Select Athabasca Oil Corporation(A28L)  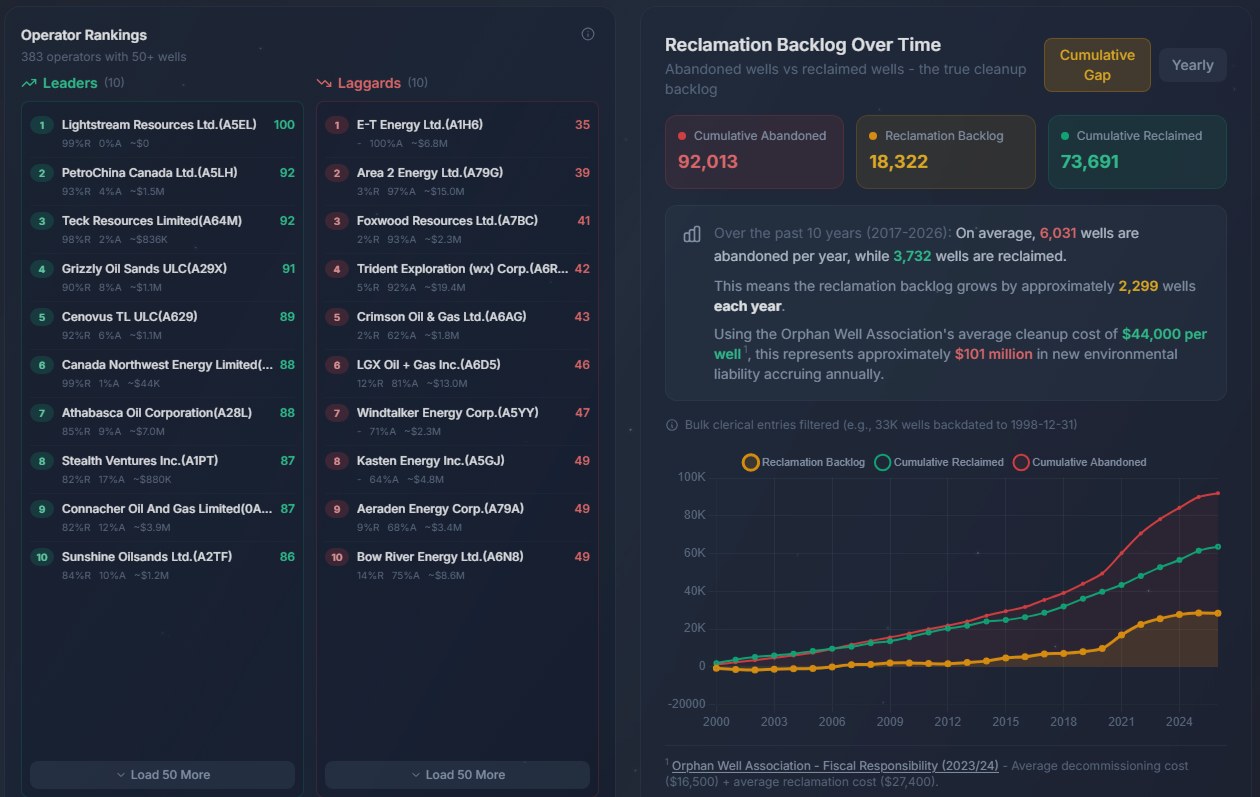click(x=162, y=421)
